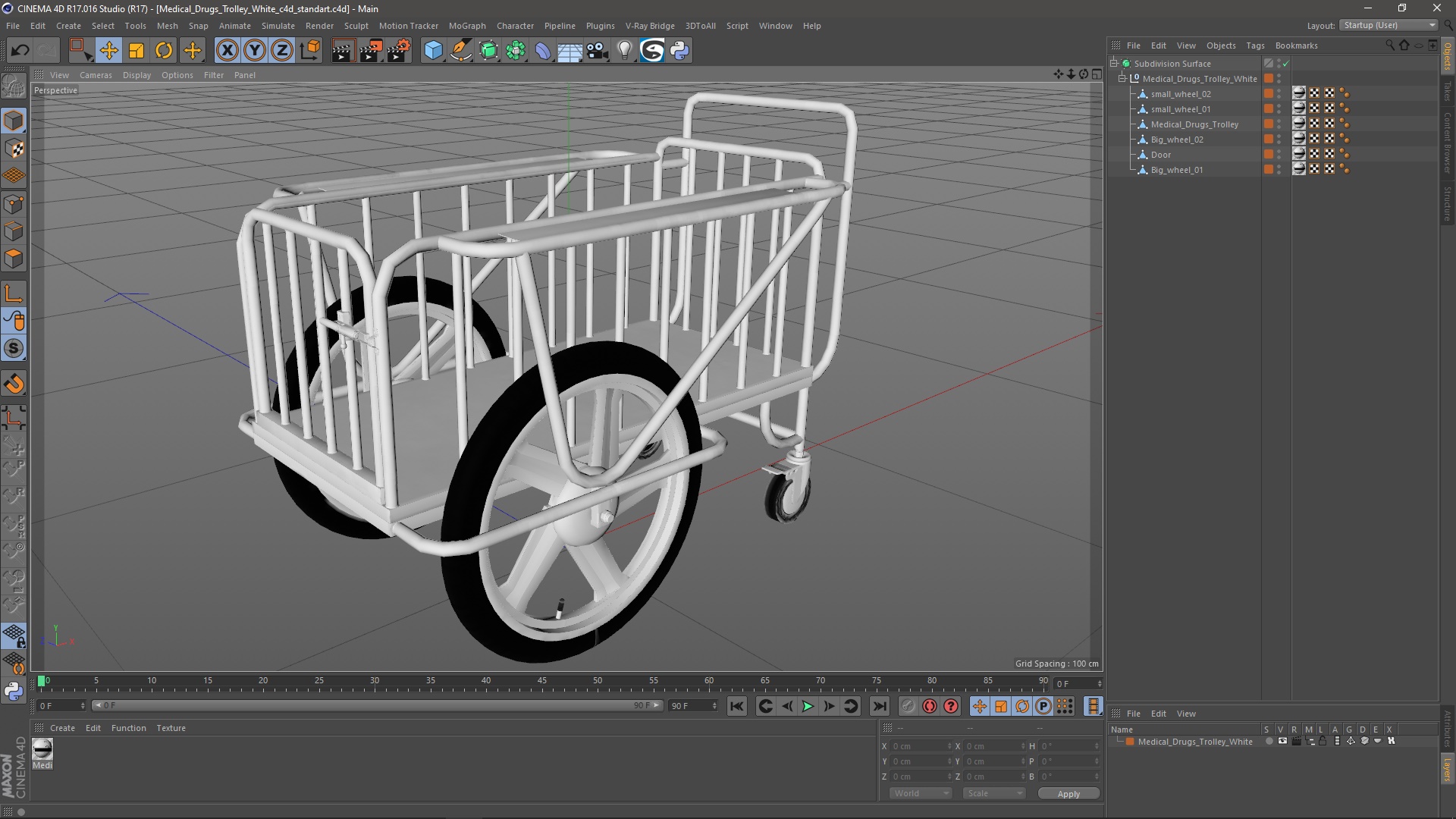The width and height of the screenshot is (1456, 819).
Task: Select the Scale tool
Action: 136,51
